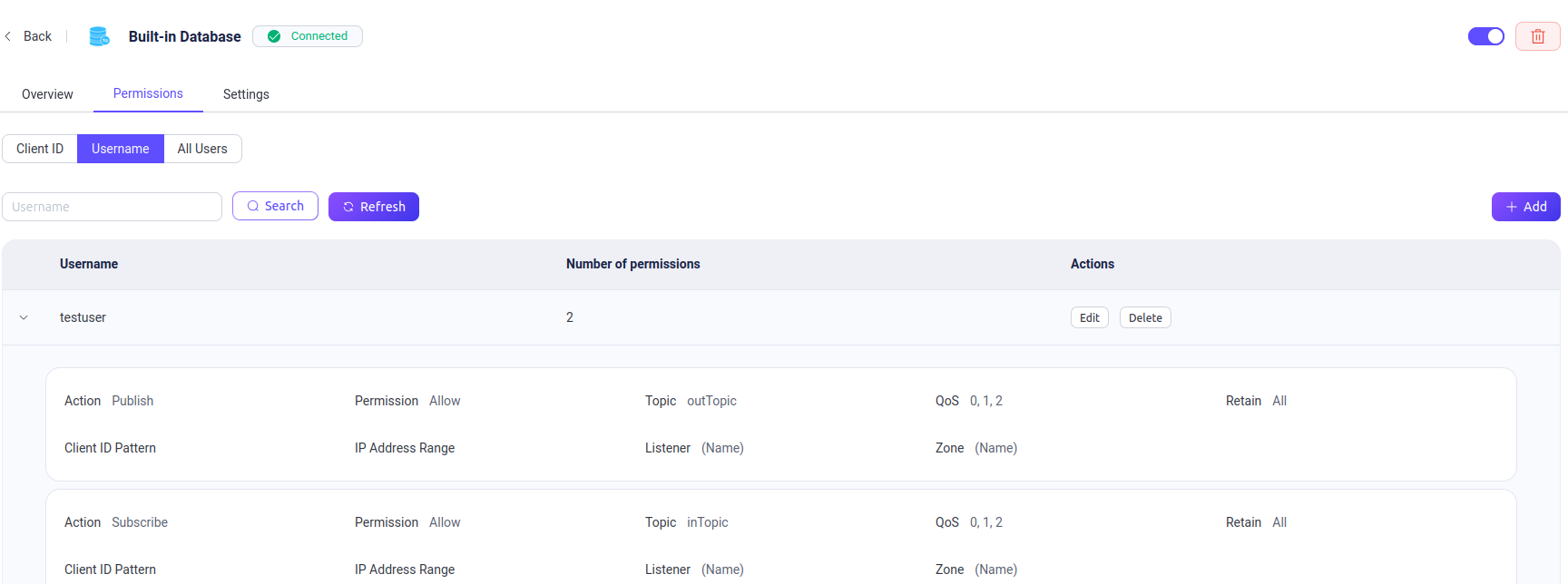Image resolution: width=1568 pixels, height=584 pixels.
Task: Click the back arrow icon
Action: tap(8, 36)
